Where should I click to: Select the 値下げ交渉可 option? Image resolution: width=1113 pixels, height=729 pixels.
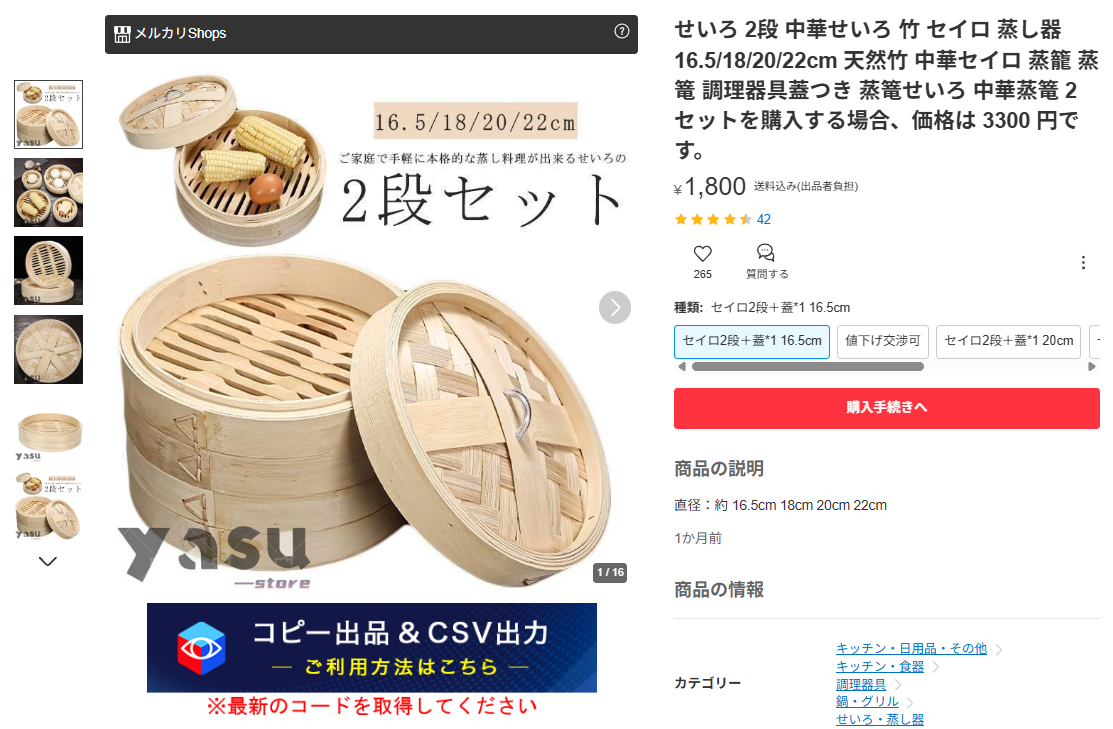point(882,341)
